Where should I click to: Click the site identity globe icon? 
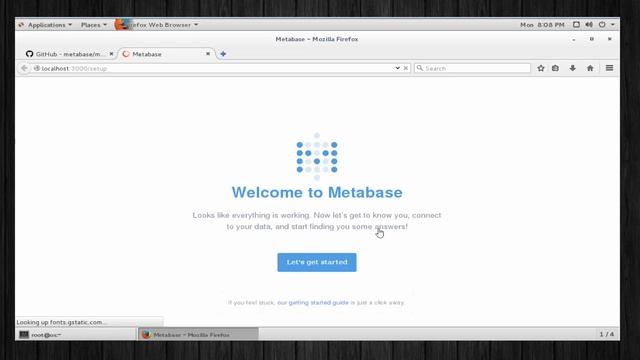click(37, 68)
